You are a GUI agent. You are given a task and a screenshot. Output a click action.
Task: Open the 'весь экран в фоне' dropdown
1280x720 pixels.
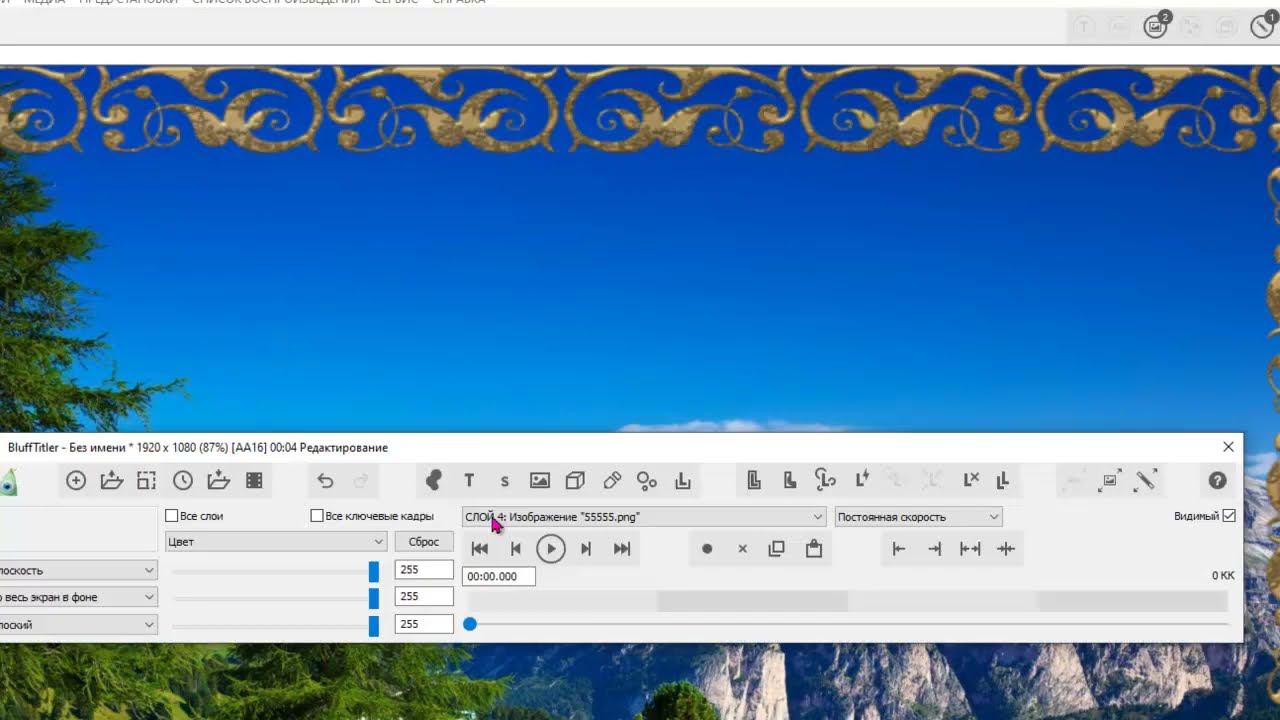[78, 597]
